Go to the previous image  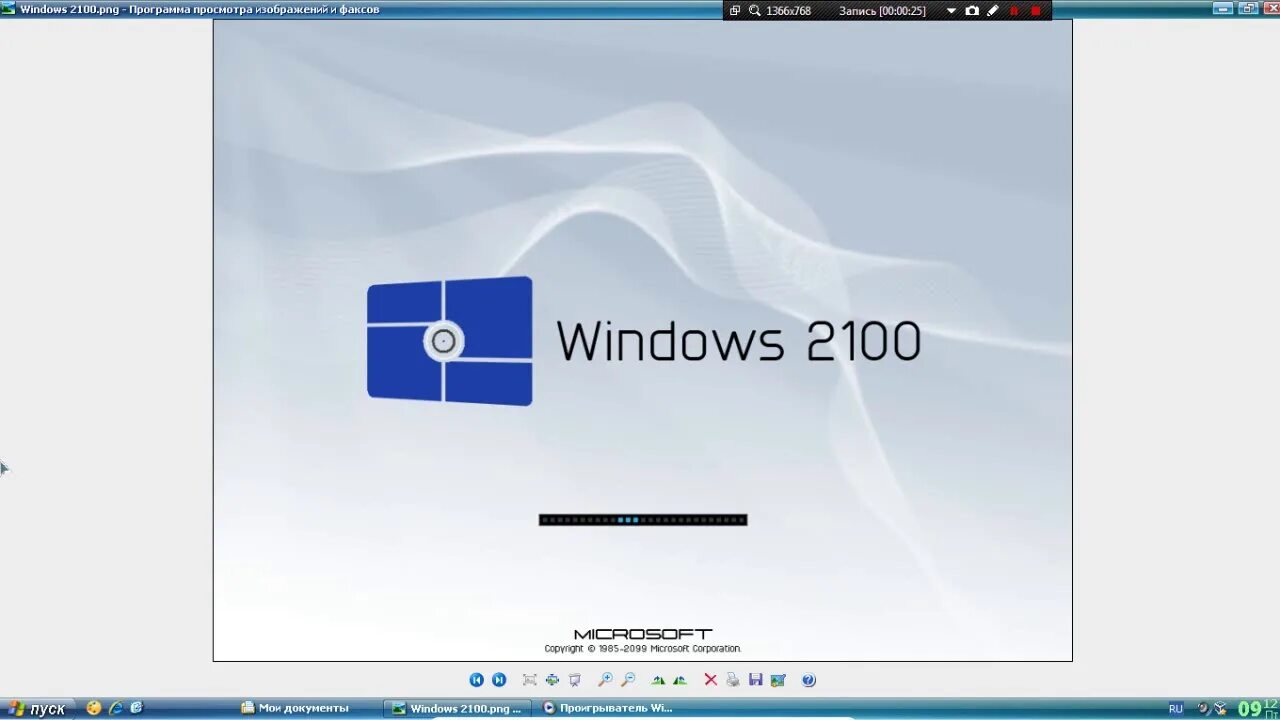[x=476, y=680]
